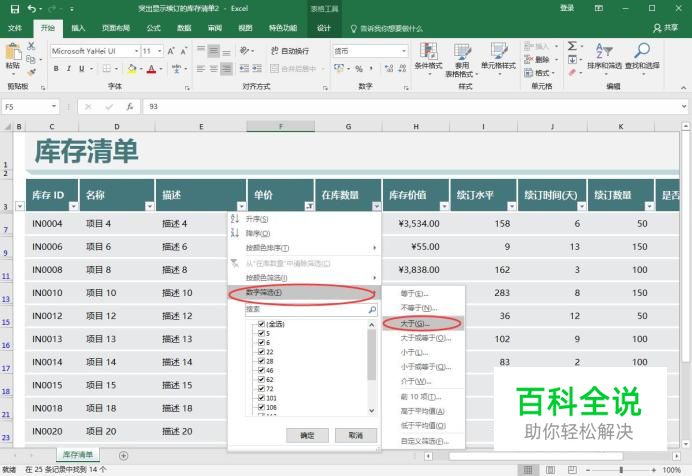Click the 共享 (Share) button
The height and width of the screenshot is (476, 692).
(666, 28)
